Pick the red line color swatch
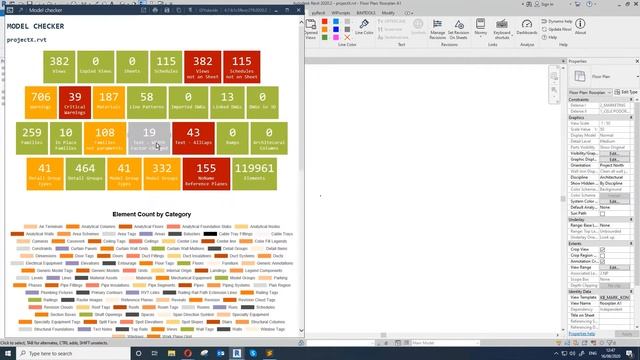Viewport: 640px width, 360px height. 324,21
